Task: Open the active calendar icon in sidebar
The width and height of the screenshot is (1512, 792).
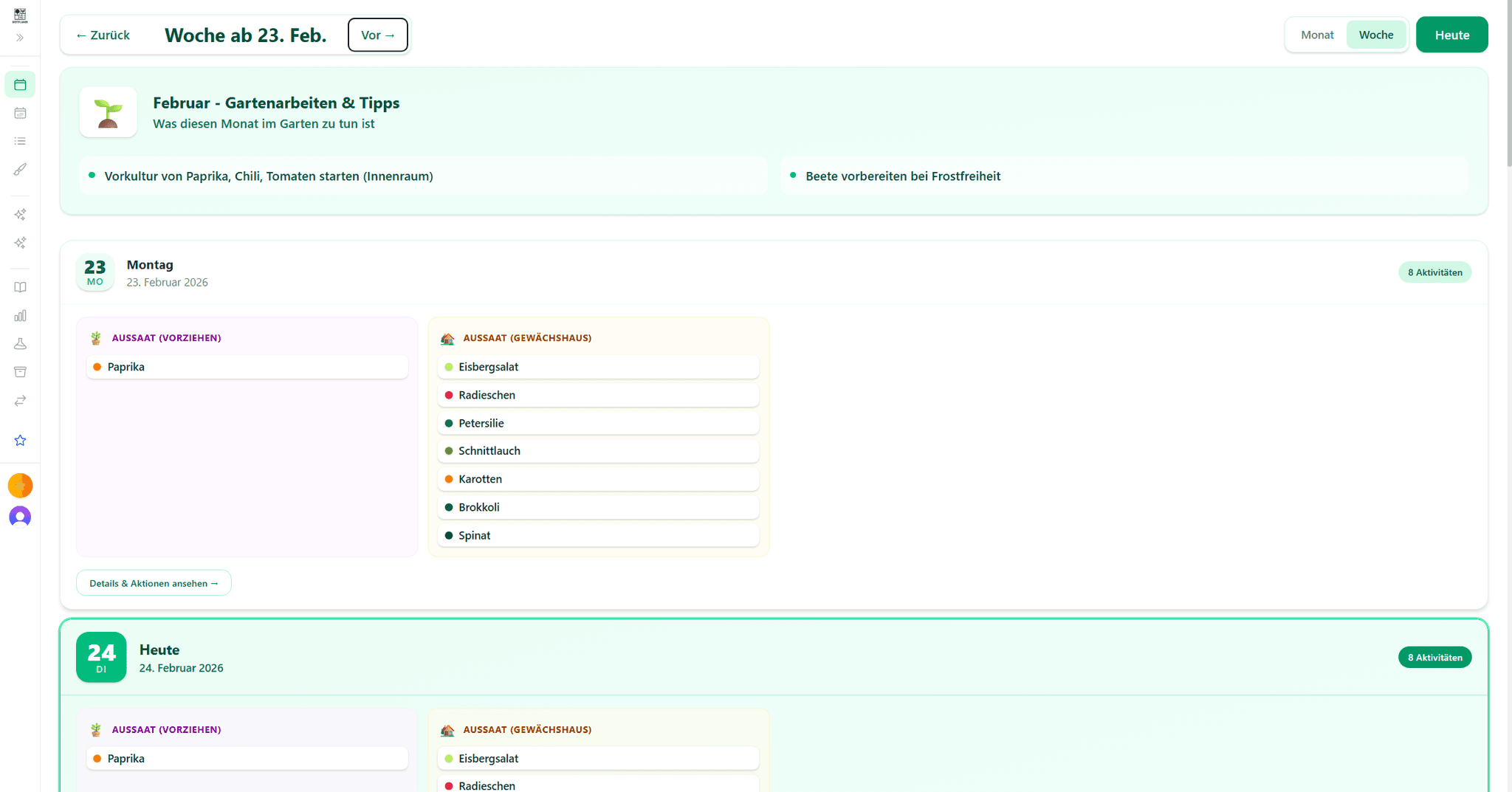Action: coord(20,85)
